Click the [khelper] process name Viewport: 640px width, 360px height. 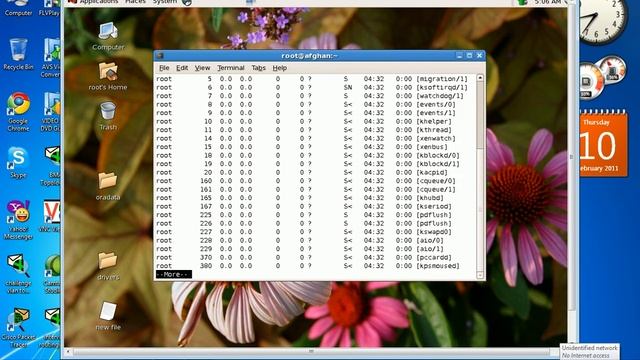point(434,121)
